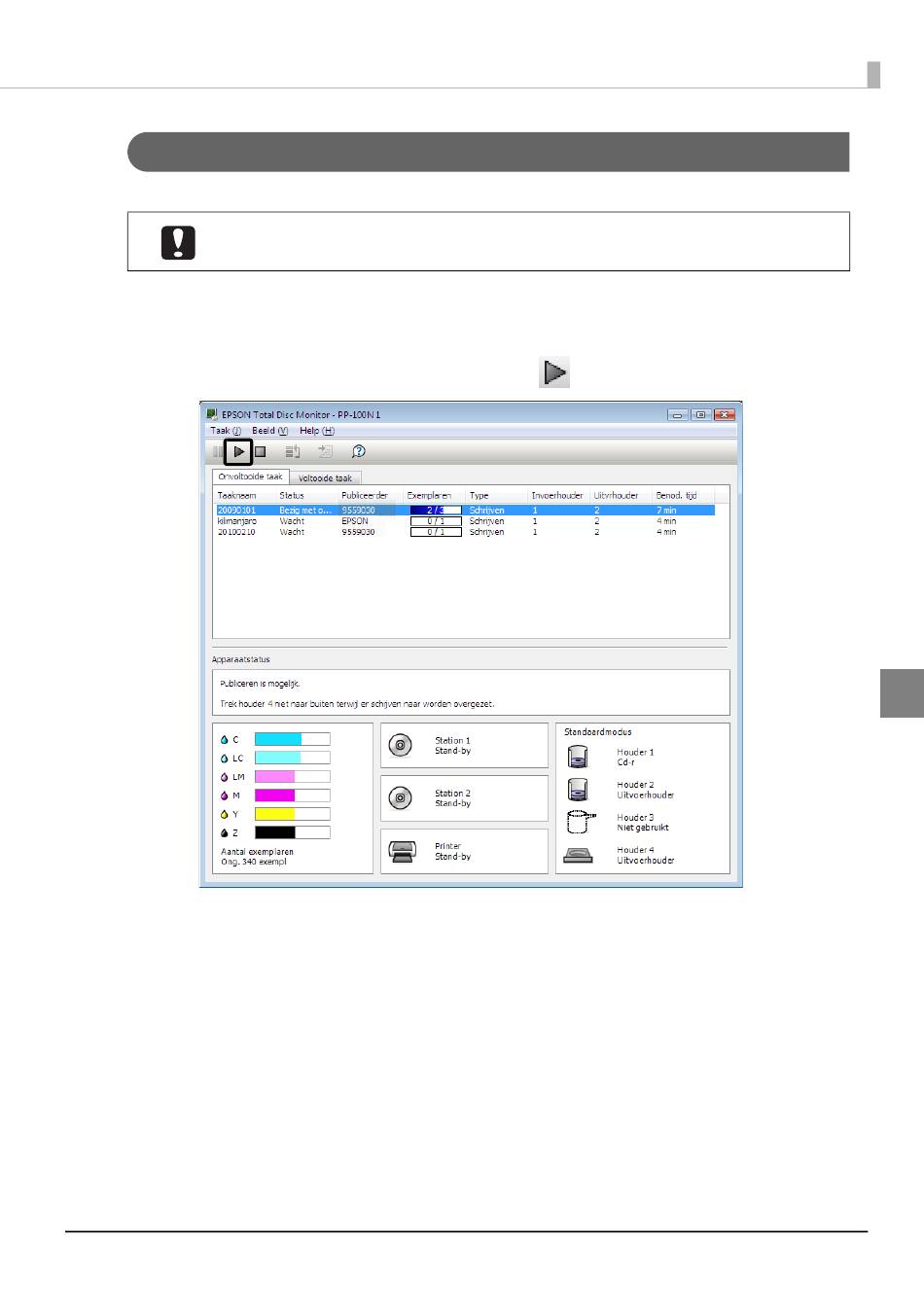Image resolution: width=924 pixels, height=1307 pixels.
Task: Open the Taak menu
Action: (226, 431)
